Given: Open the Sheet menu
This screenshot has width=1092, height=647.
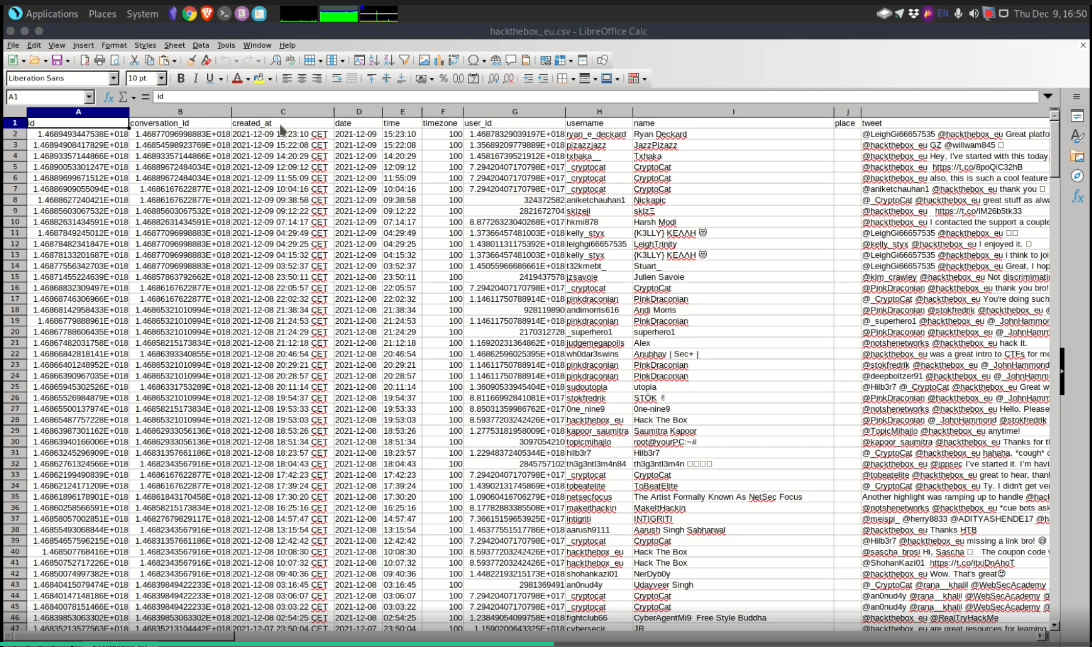Looking at the screenshot, I should (174, 45).
